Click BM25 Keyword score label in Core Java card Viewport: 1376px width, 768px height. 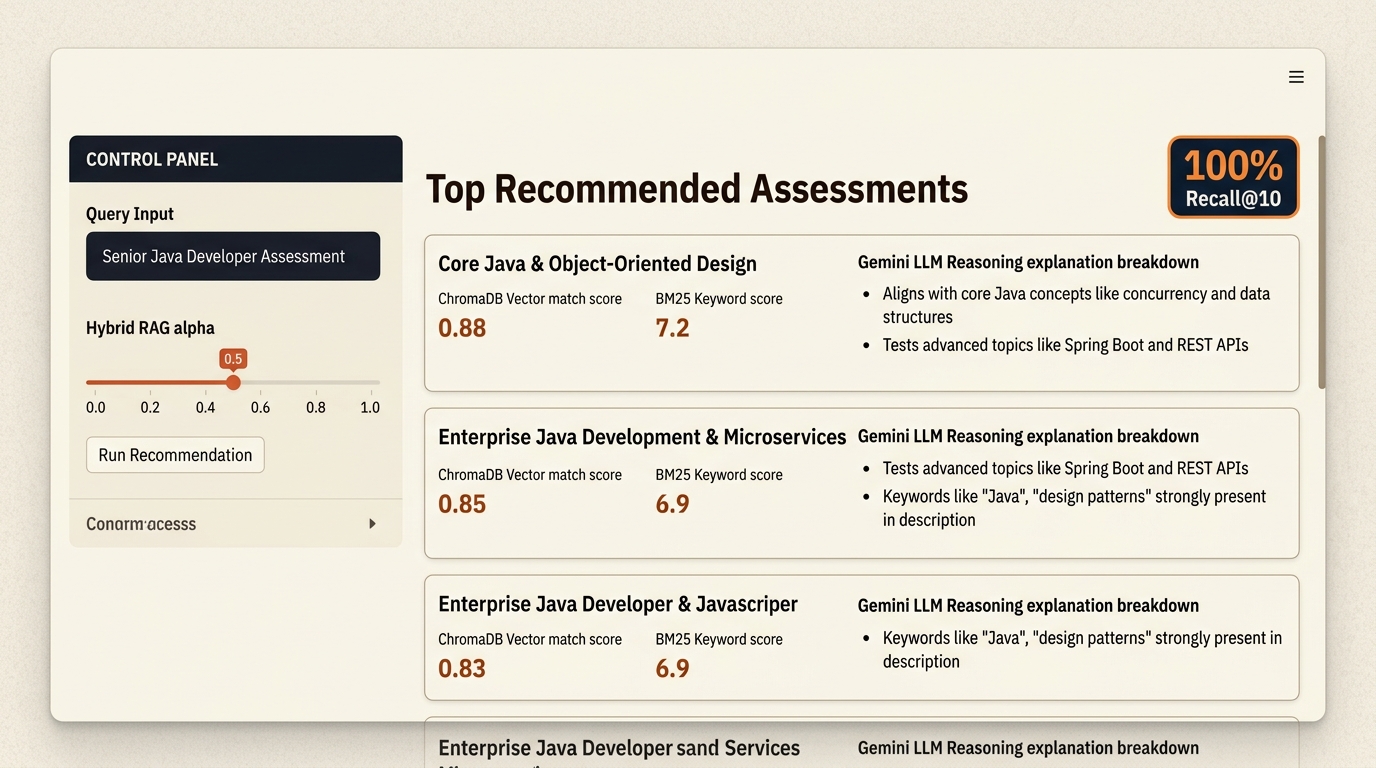click(719, 299)
